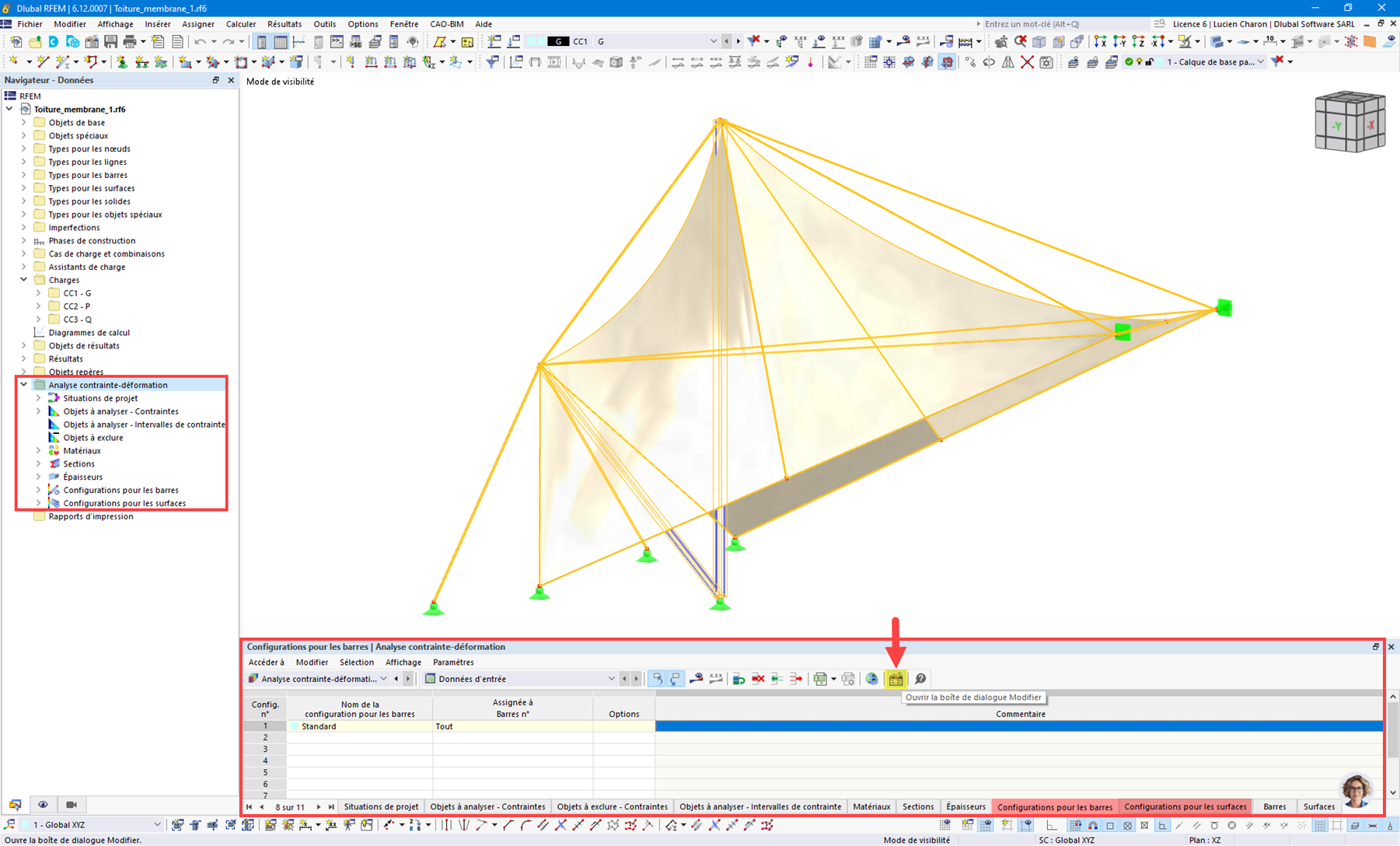Create a new model with the toolbar icon
1400x846 pixels.
tap(16, 41)
